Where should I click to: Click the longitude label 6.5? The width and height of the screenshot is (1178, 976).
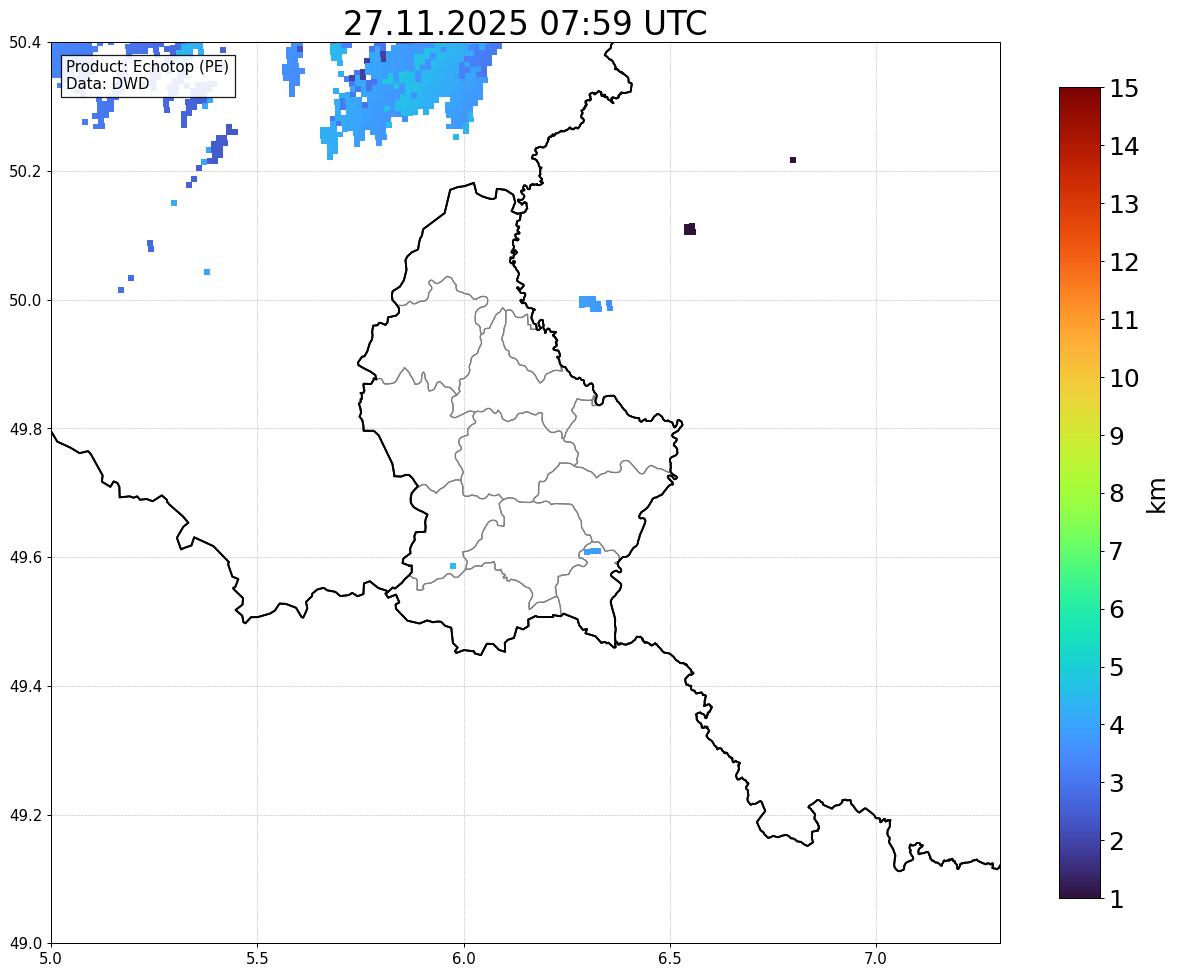pyautogui.click(x=670, y=959)
